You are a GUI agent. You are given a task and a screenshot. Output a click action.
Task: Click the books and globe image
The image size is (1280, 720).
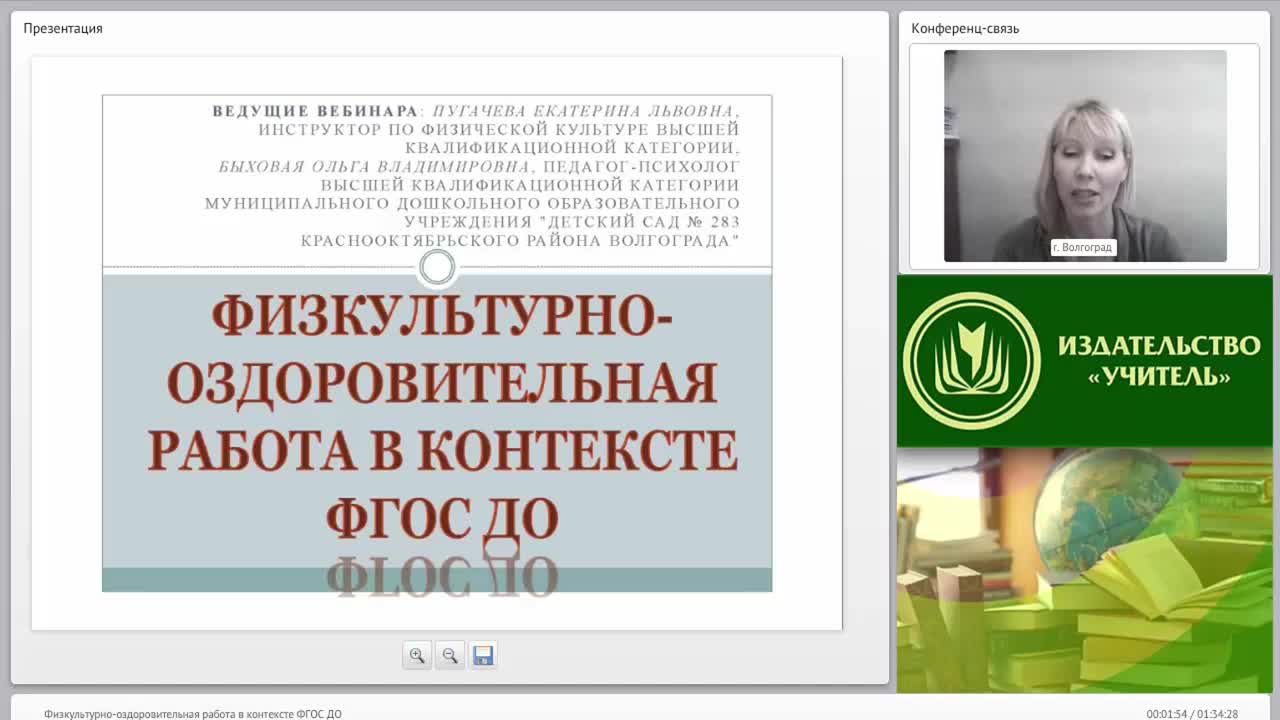pyautogui.click(x=1084, y=570)
